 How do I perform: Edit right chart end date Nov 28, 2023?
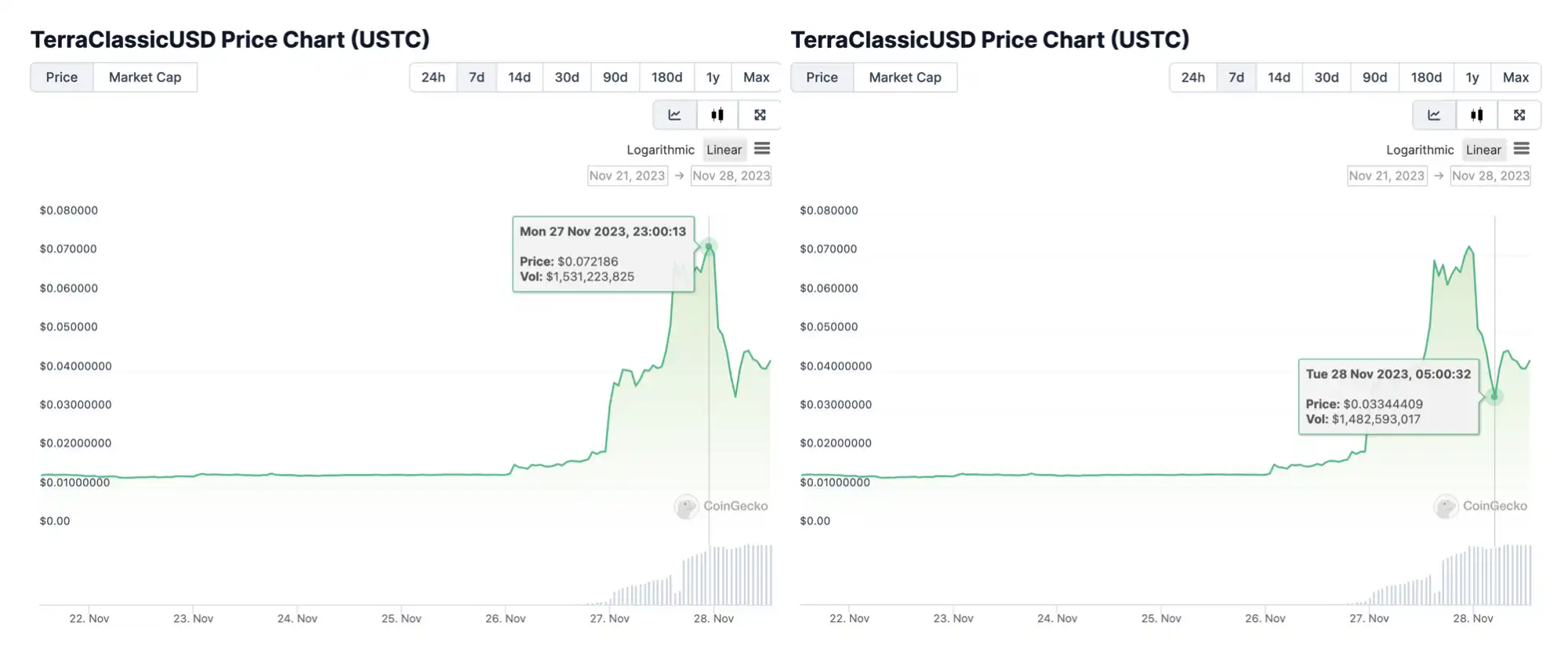pyautogui.click(x=1490, y=176)
